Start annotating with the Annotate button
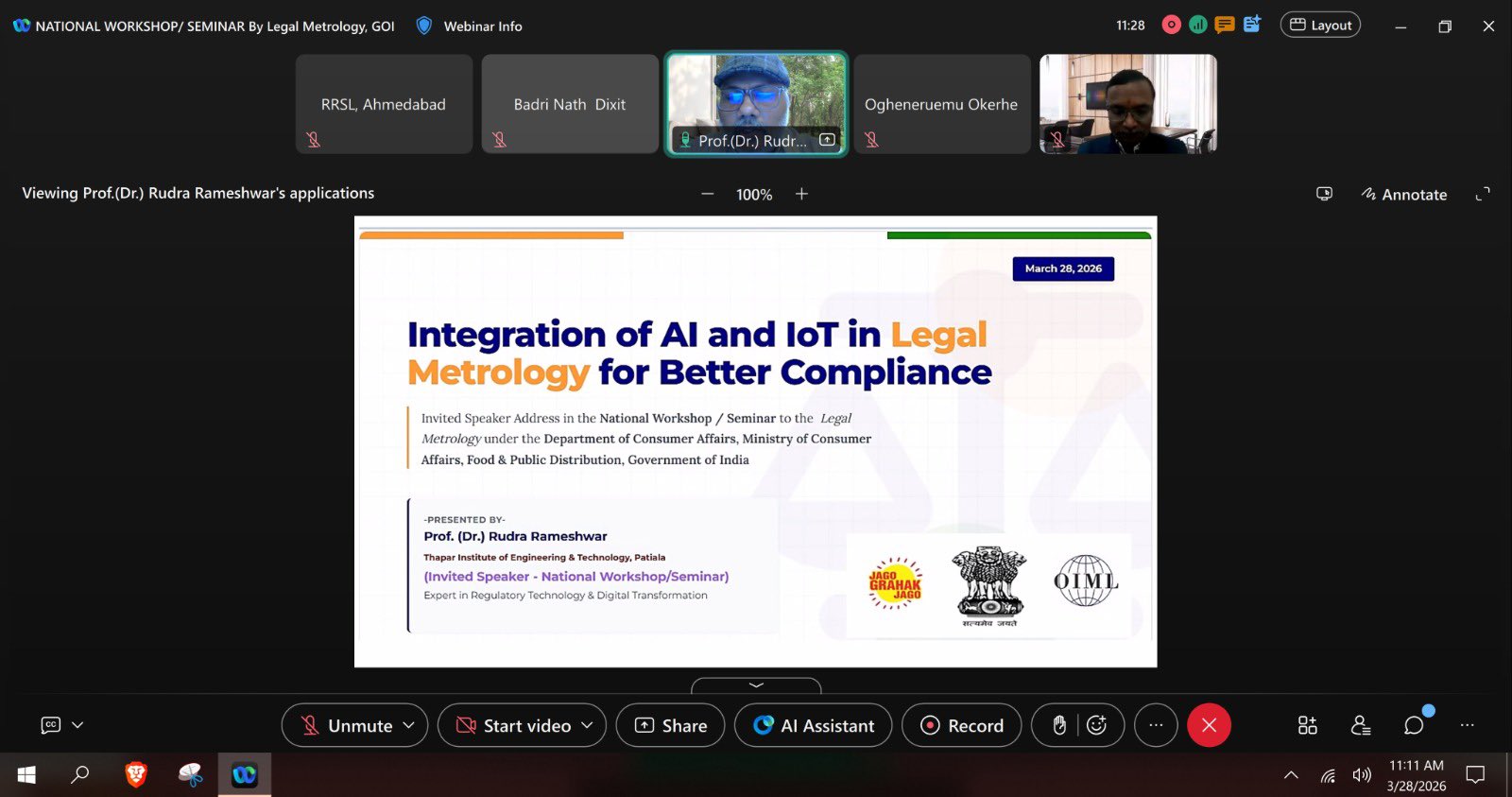The image size is (1512, 797). tap(1404, 194)
